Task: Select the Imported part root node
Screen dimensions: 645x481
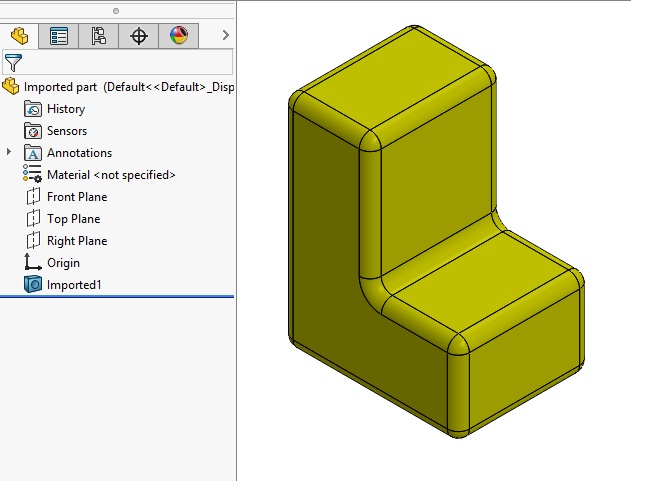Action: pos(118,87)
